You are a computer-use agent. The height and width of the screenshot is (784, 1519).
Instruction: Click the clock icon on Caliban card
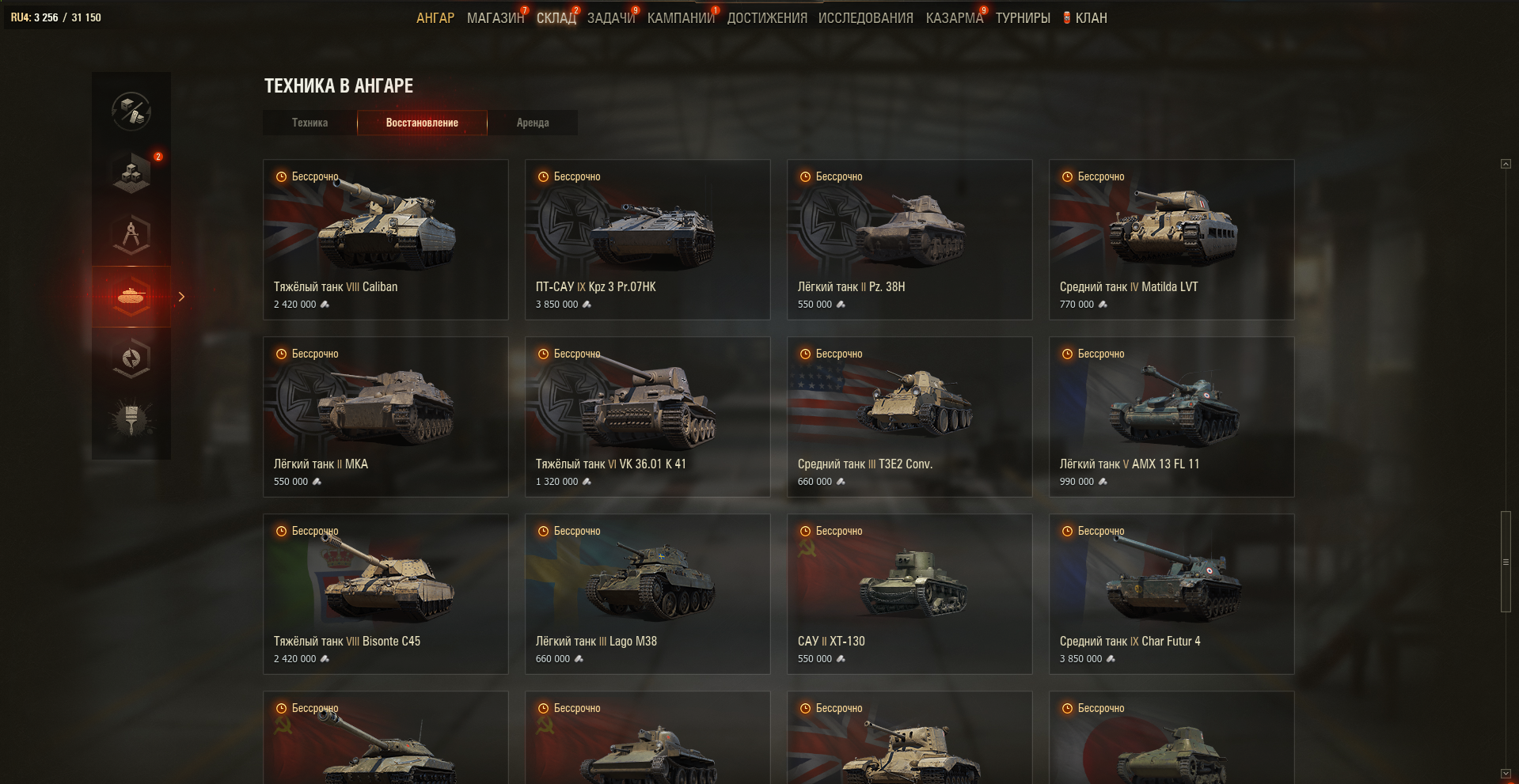[x=281, y=176]
